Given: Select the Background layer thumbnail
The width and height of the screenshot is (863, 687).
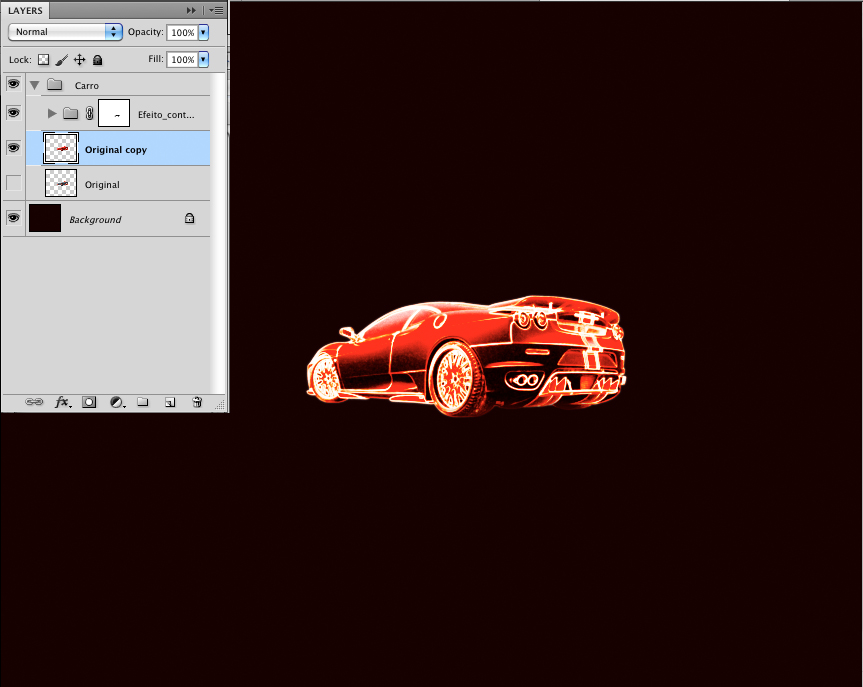Looking at the screenshot, I should [45, 218].
